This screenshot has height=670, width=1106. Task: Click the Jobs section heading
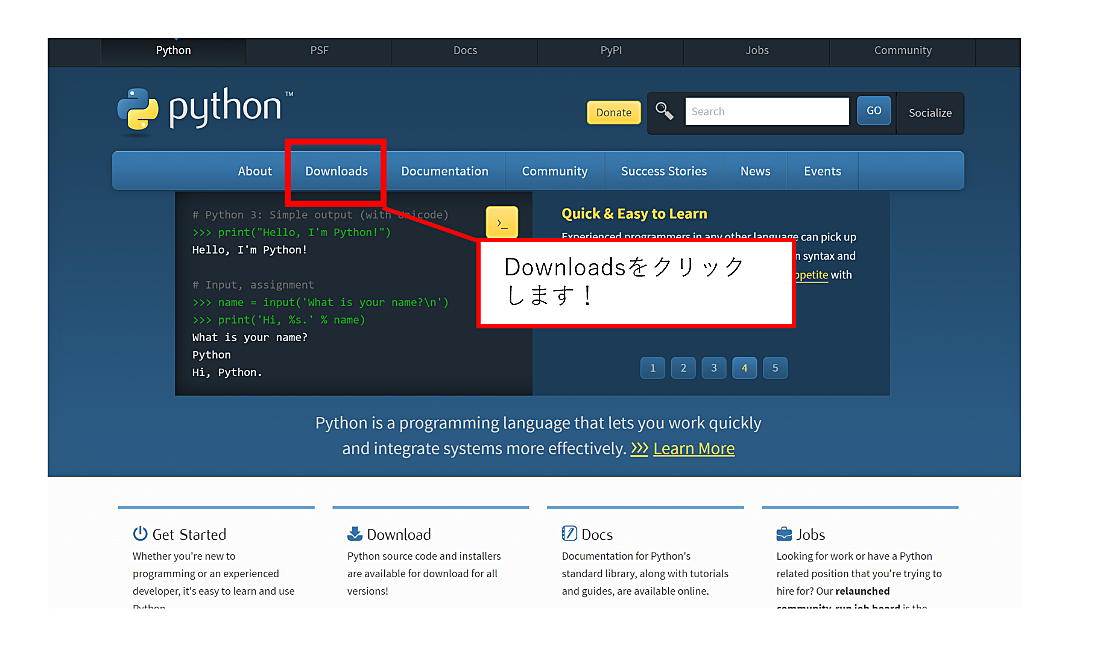[x=810, y=535]
